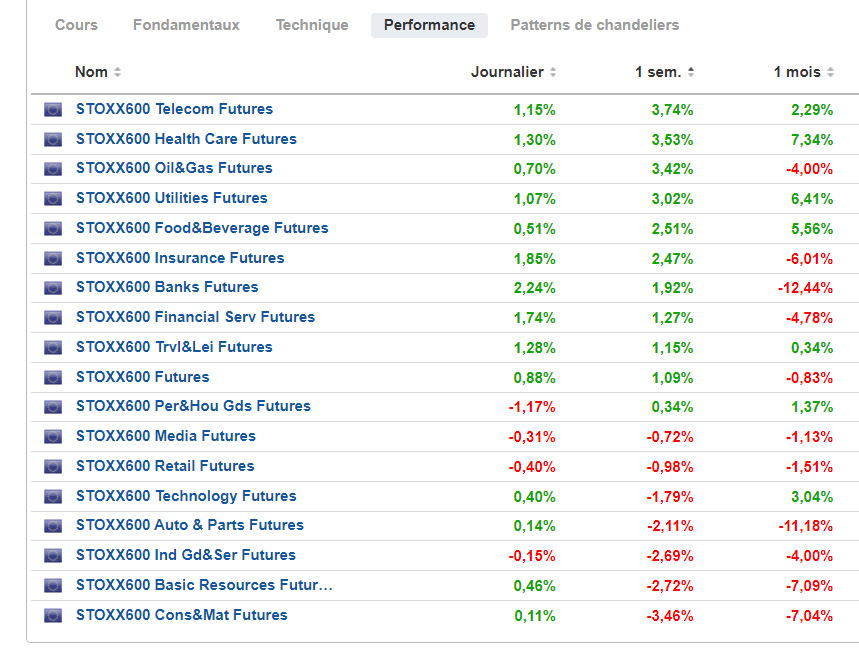The image size is (859, 654).
Task: Sort by 1 mois column arrows
Action: 830,72
